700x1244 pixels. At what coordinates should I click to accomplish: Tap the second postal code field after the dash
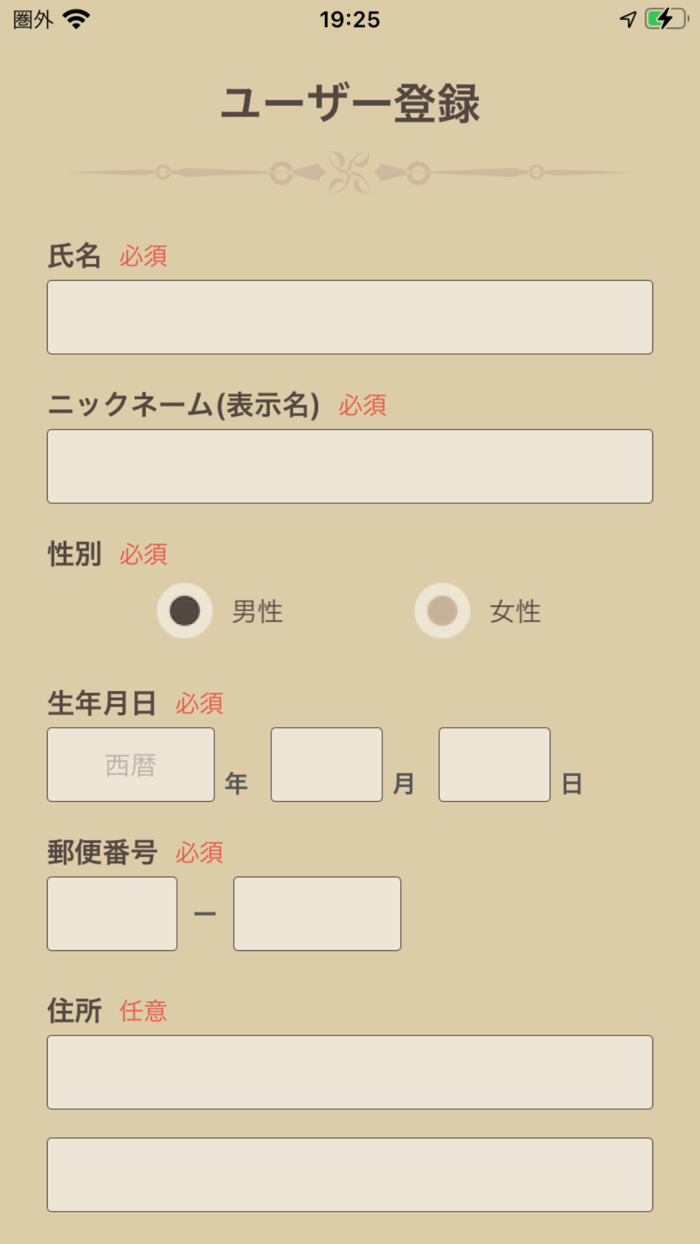tap(317, 914)
